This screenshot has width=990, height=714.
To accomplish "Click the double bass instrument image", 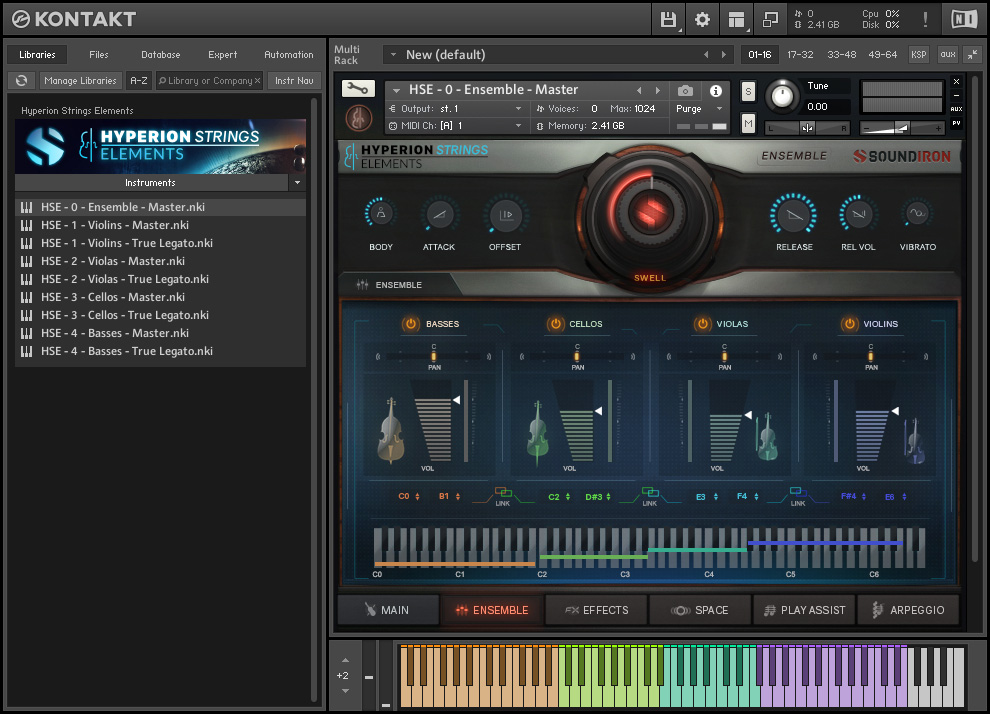I will coord(391,431).
